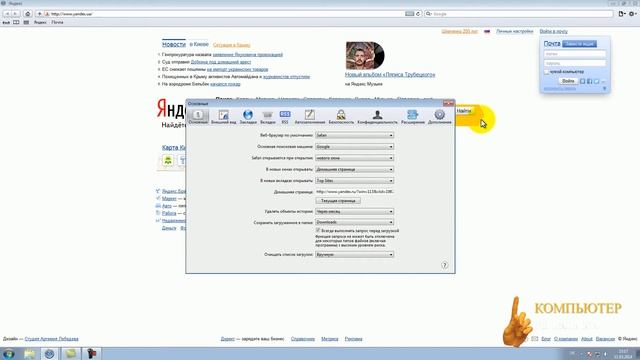Expand 'Safari opens with' dropdown
Viewport: 640px width, 360px height.
(x=354, y=158)
